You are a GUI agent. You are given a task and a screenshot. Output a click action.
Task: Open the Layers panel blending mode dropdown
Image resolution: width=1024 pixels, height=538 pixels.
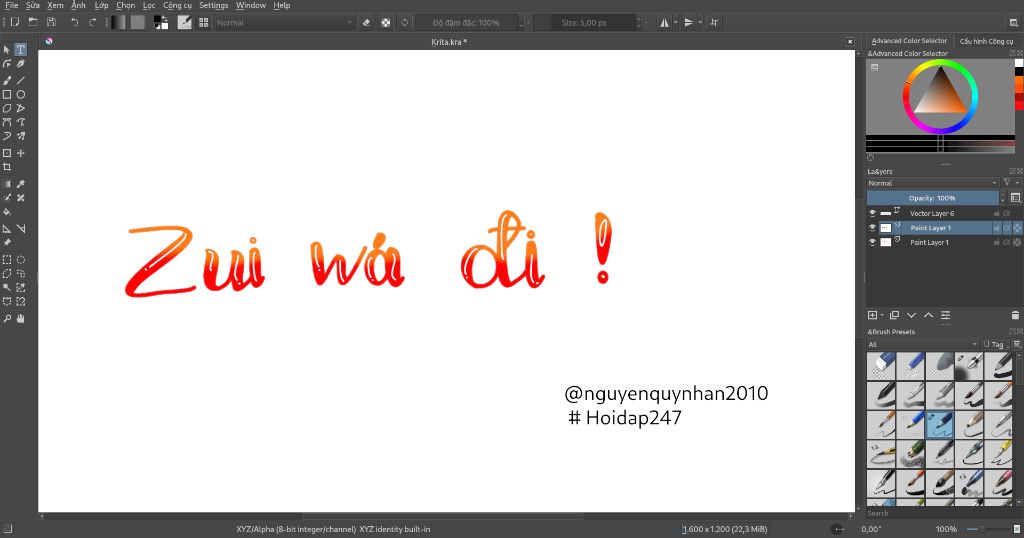pos(932,183)
